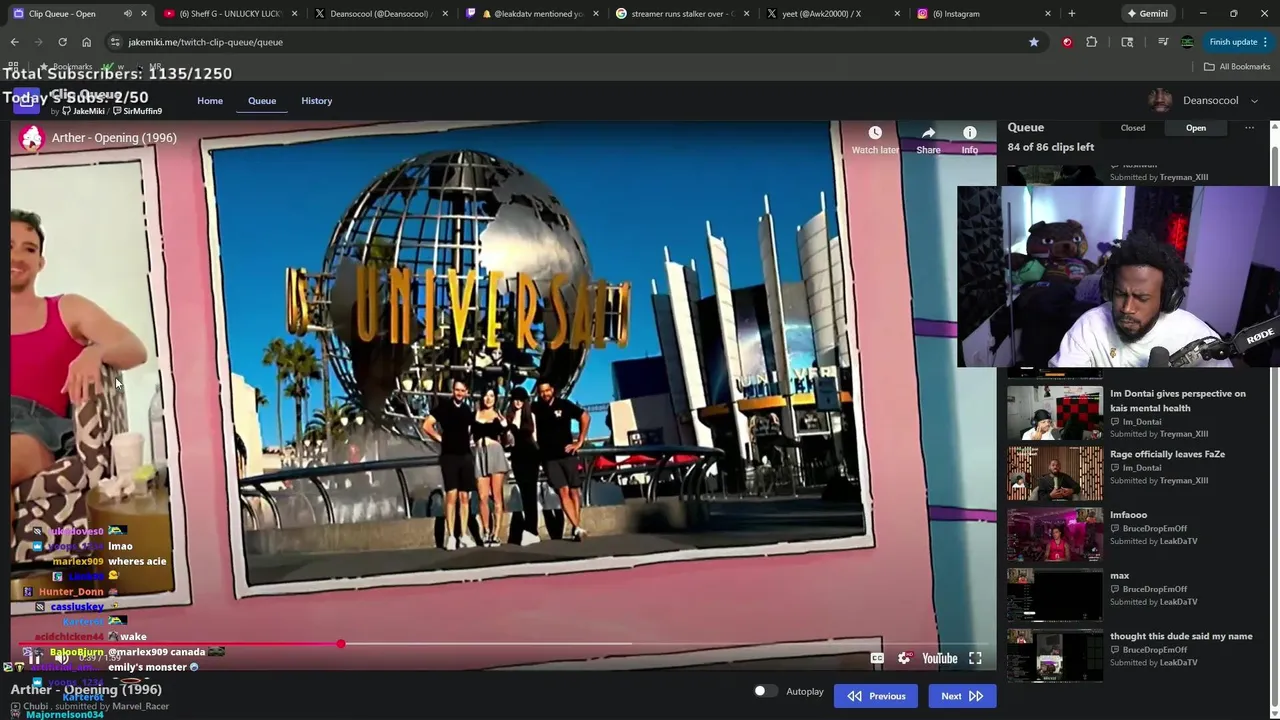
Task: Select the lmfaooo clip thumbnail
Action: tap(1054, 534)
